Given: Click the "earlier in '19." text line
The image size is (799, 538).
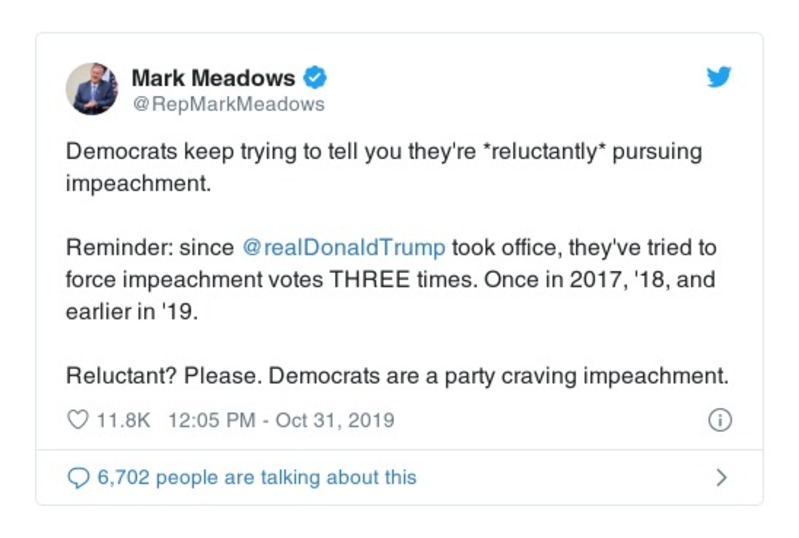Looking at the screenshot, I should [133, 312].
